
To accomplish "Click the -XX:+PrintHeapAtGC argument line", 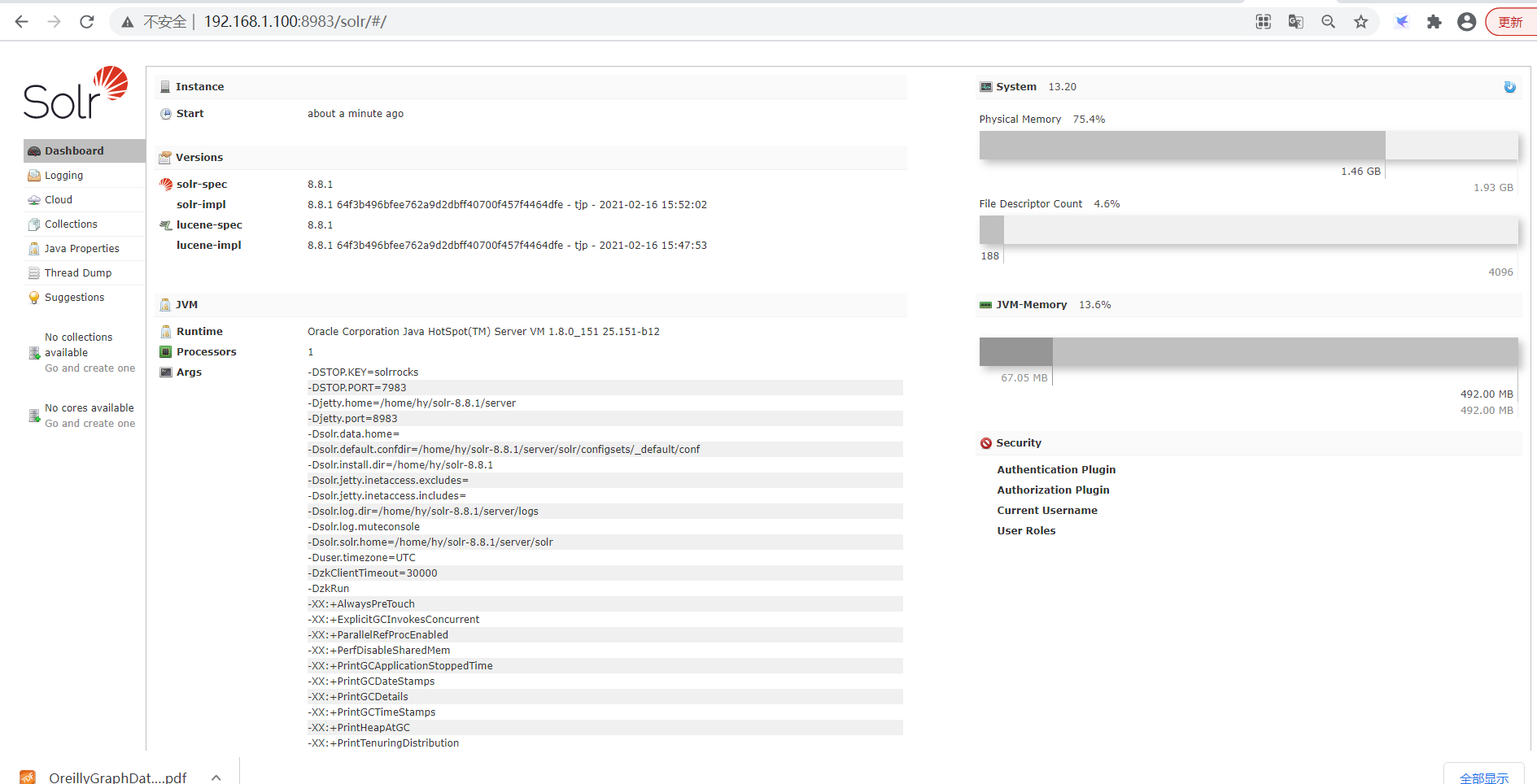I will [x=605, y=728].
